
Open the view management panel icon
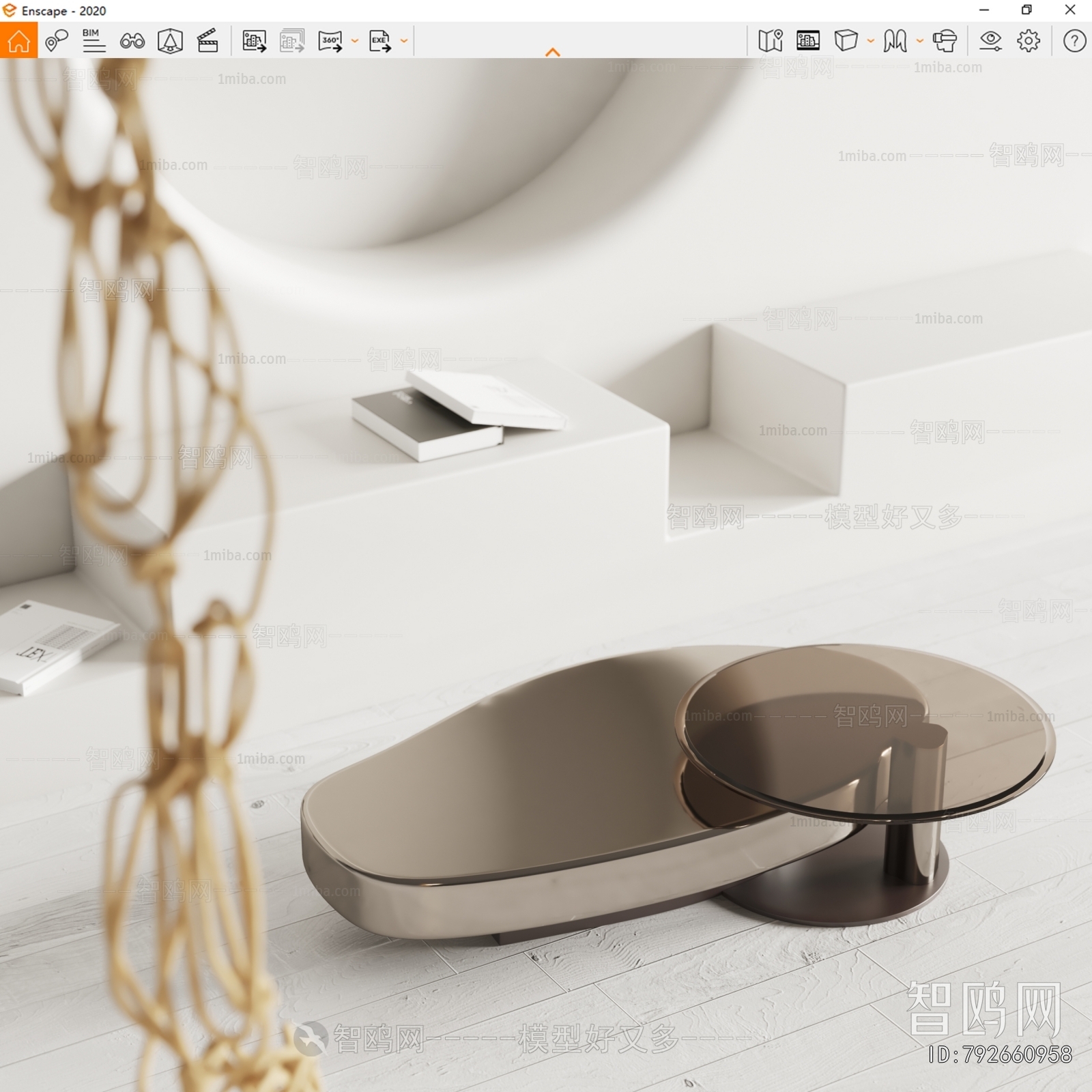coord(808,41)
